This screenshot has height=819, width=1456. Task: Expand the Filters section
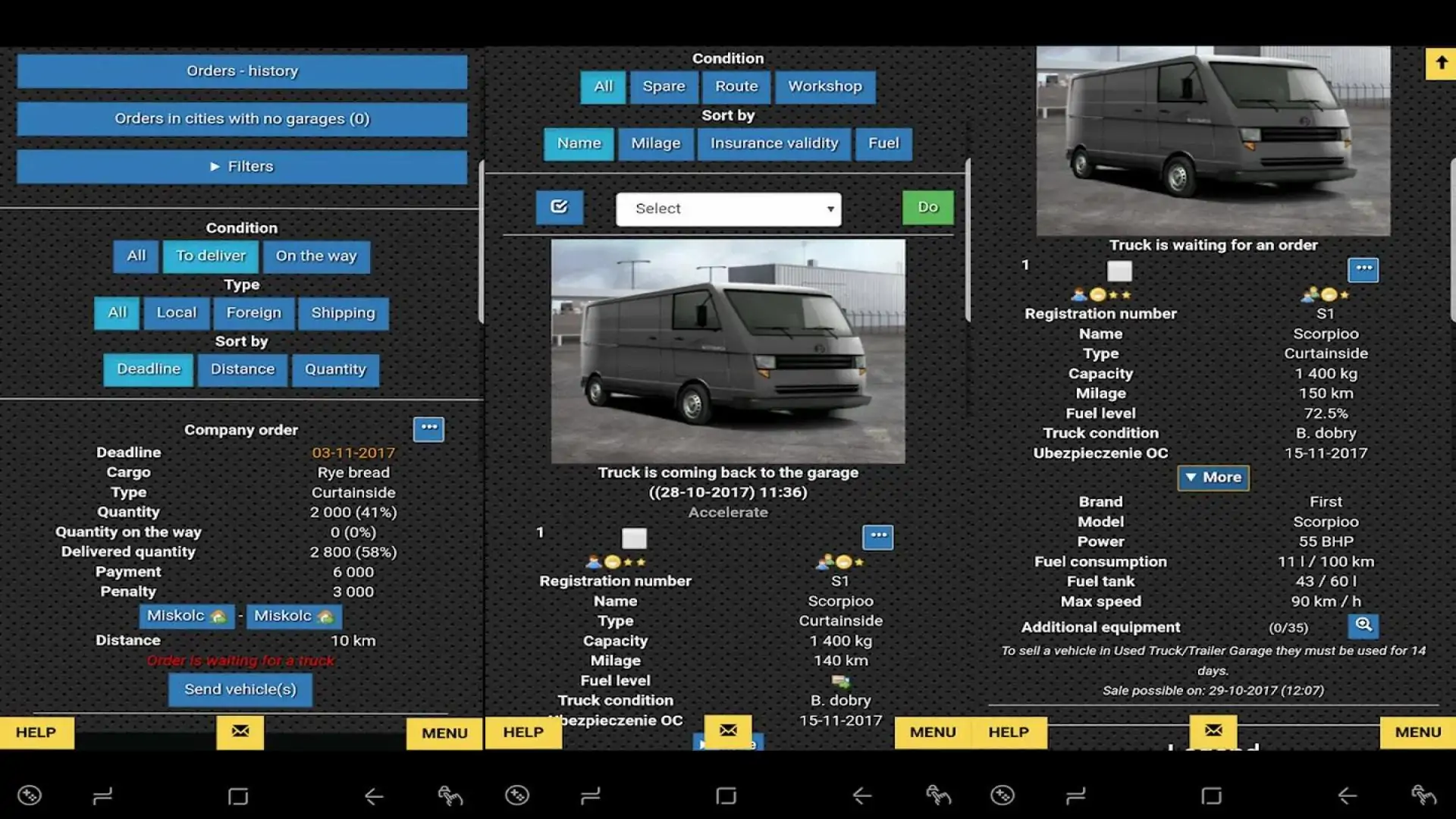point(242,167)
